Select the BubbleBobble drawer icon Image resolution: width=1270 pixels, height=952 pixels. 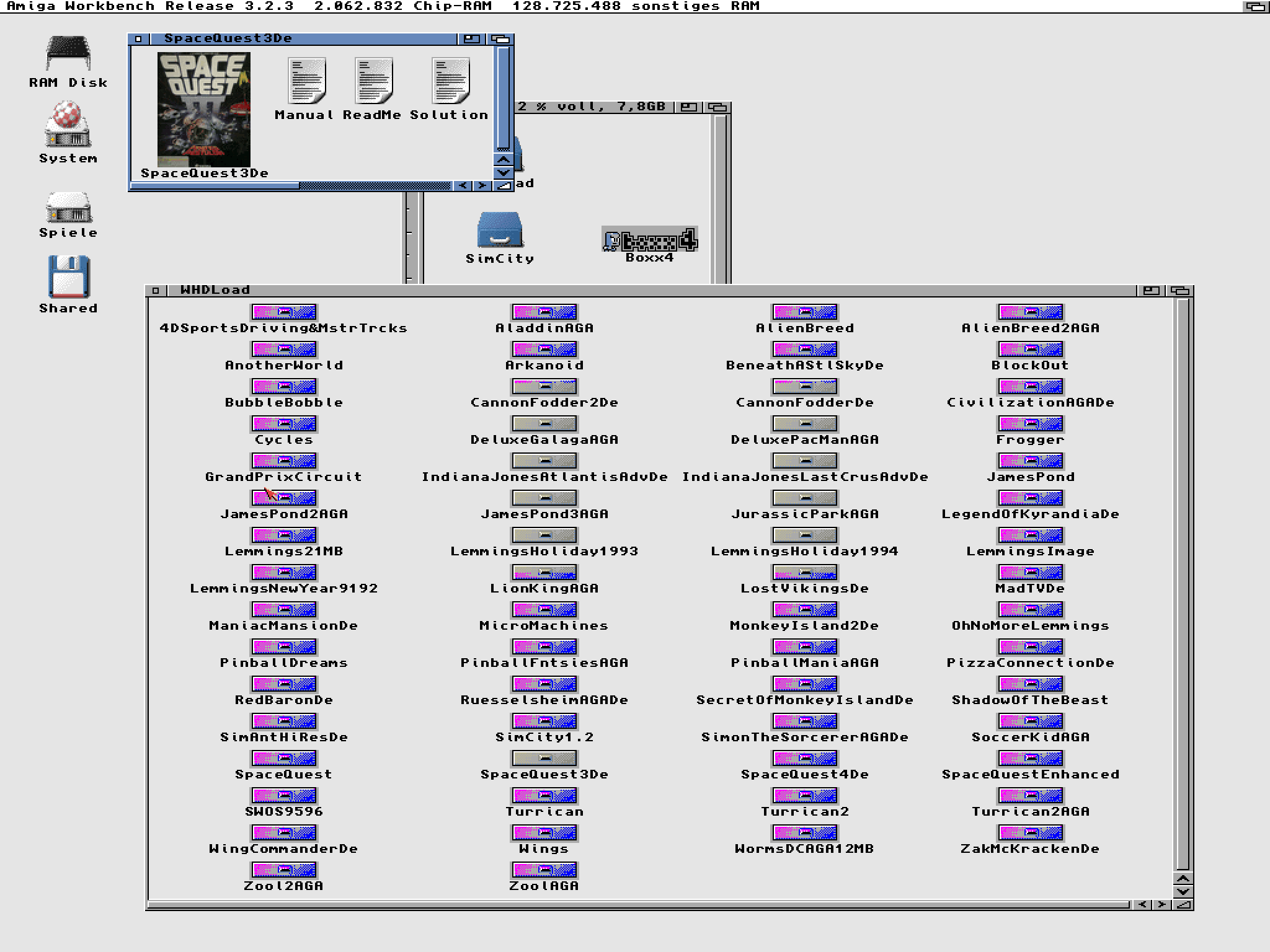(284, 386)
